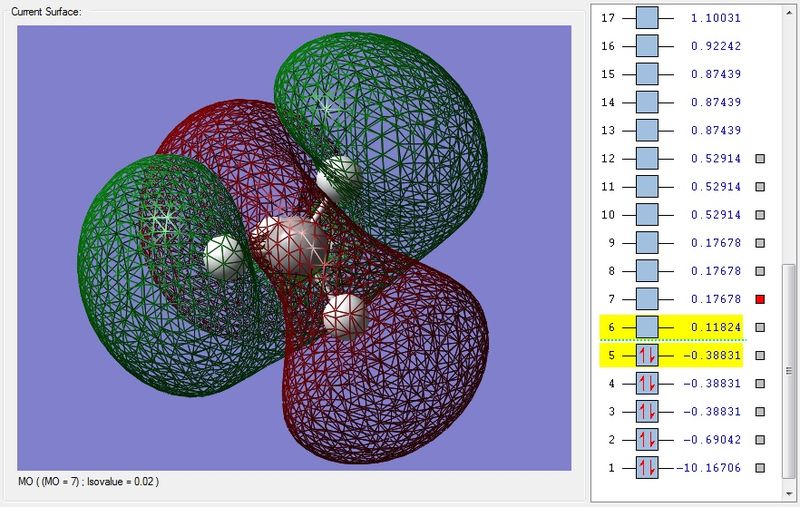800x507 pixels.
Task: Click orbital 5 energy -0.38831
Action: (712, 355)
